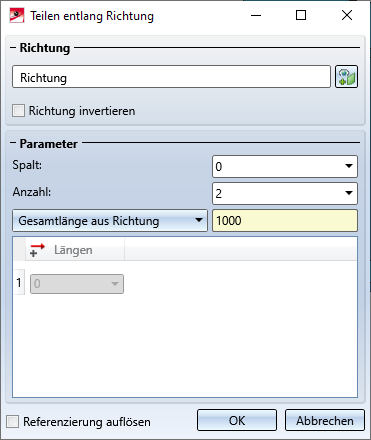Viewport: 371px width, 440px height.
Task: Collapse the Parameter section
Action: coord(13,143)
